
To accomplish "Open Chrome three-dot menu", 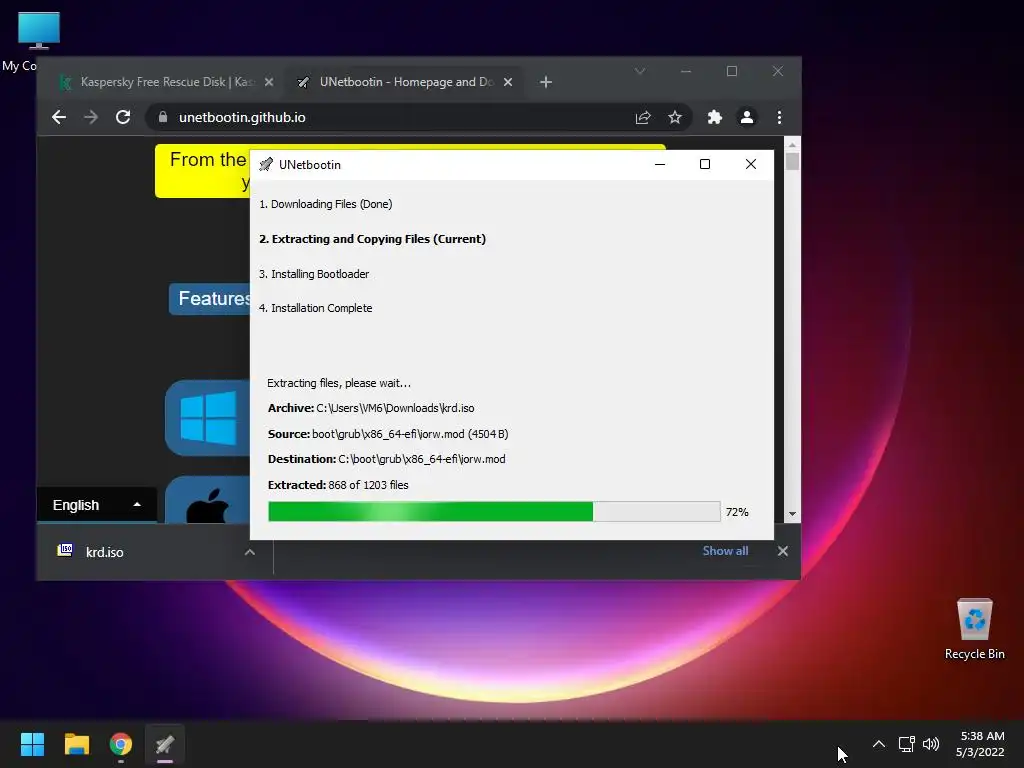I will 779,118.
